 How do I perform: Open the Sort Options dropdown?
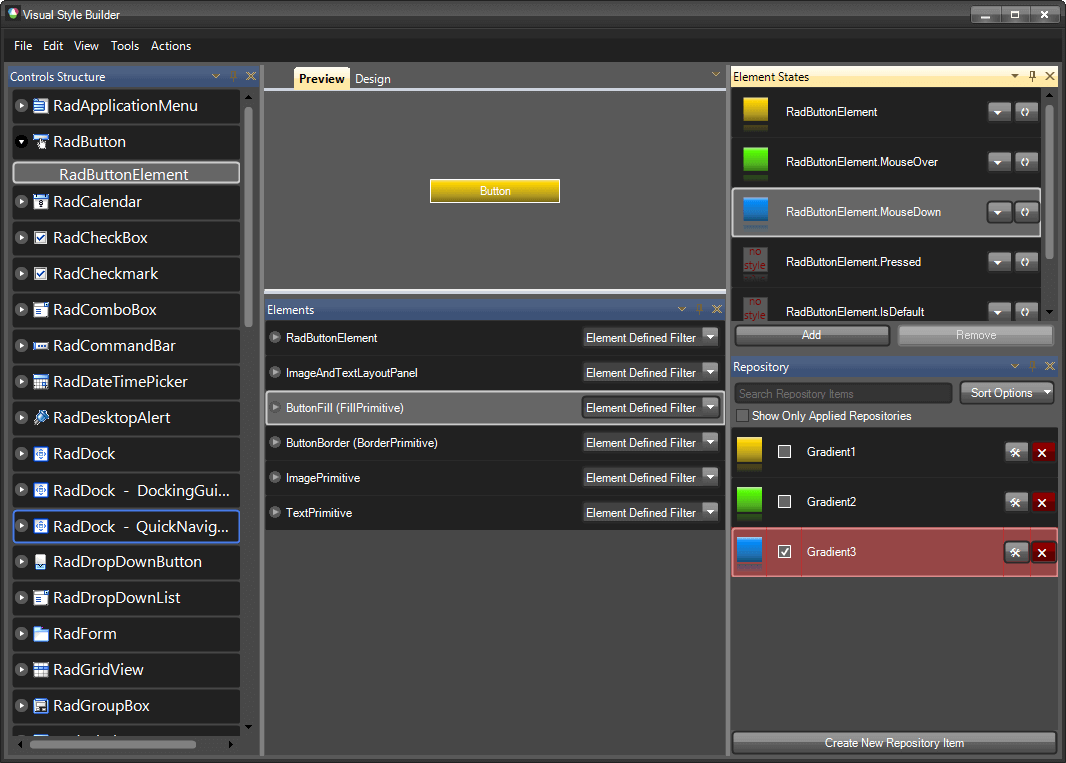(1006, 393)
